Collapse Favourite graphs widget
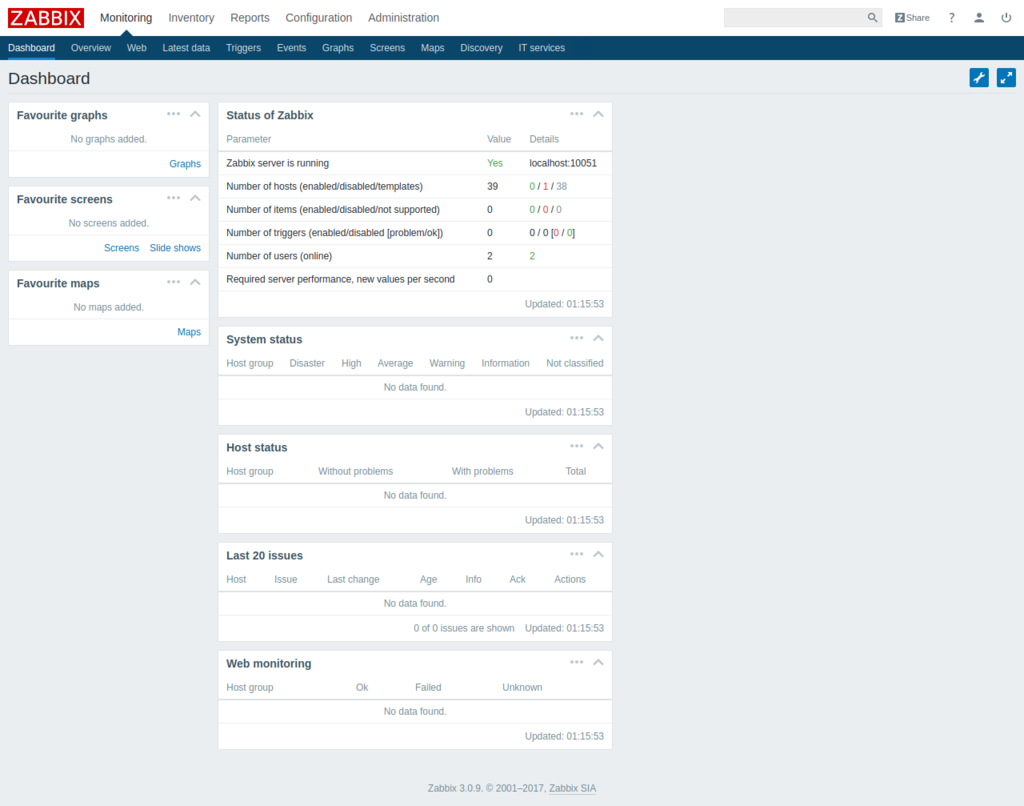Screen dimensions: 1024x806 pos(195,114)
